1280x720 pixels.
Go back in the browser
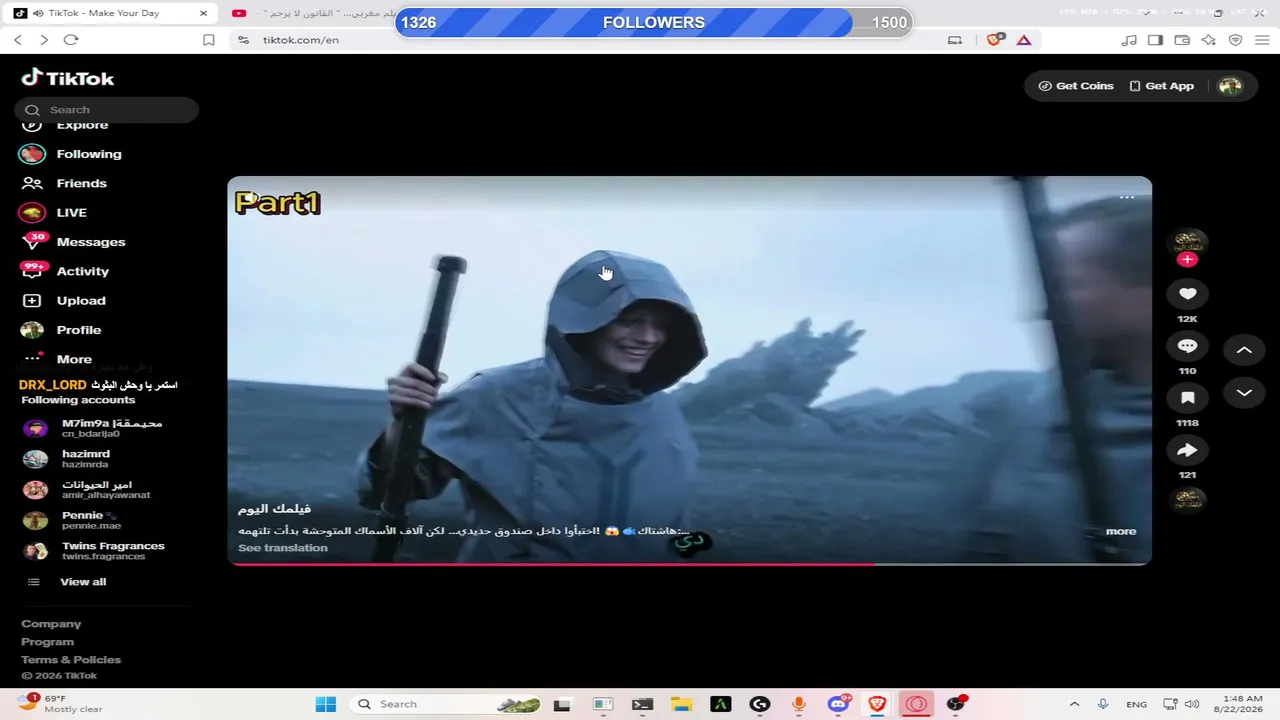coord(18,40)
